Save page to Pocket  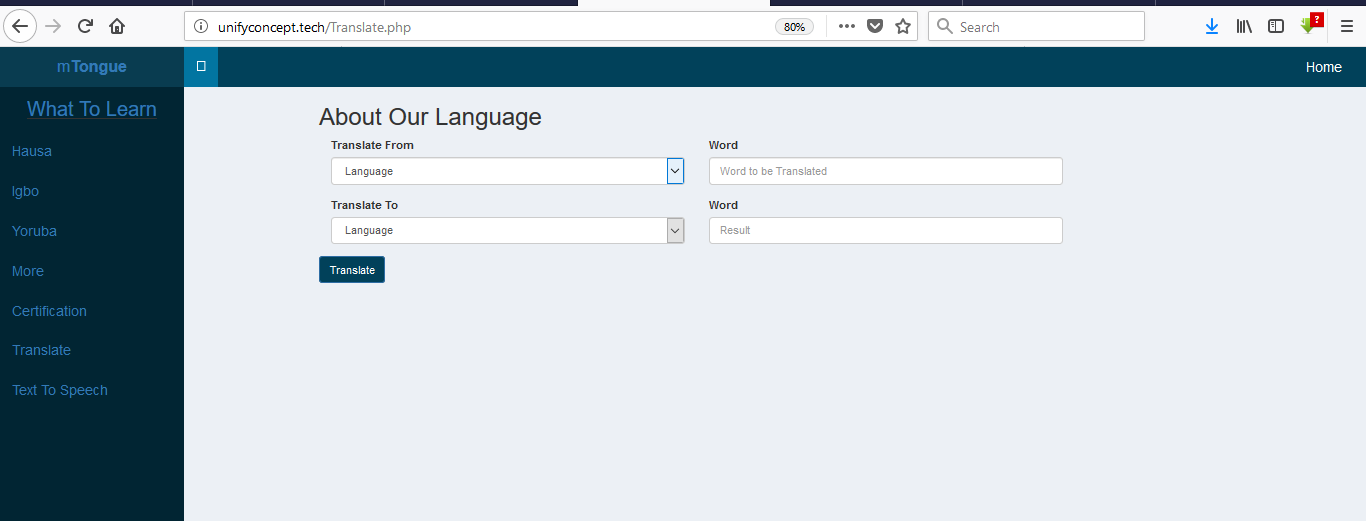[875, 27]
